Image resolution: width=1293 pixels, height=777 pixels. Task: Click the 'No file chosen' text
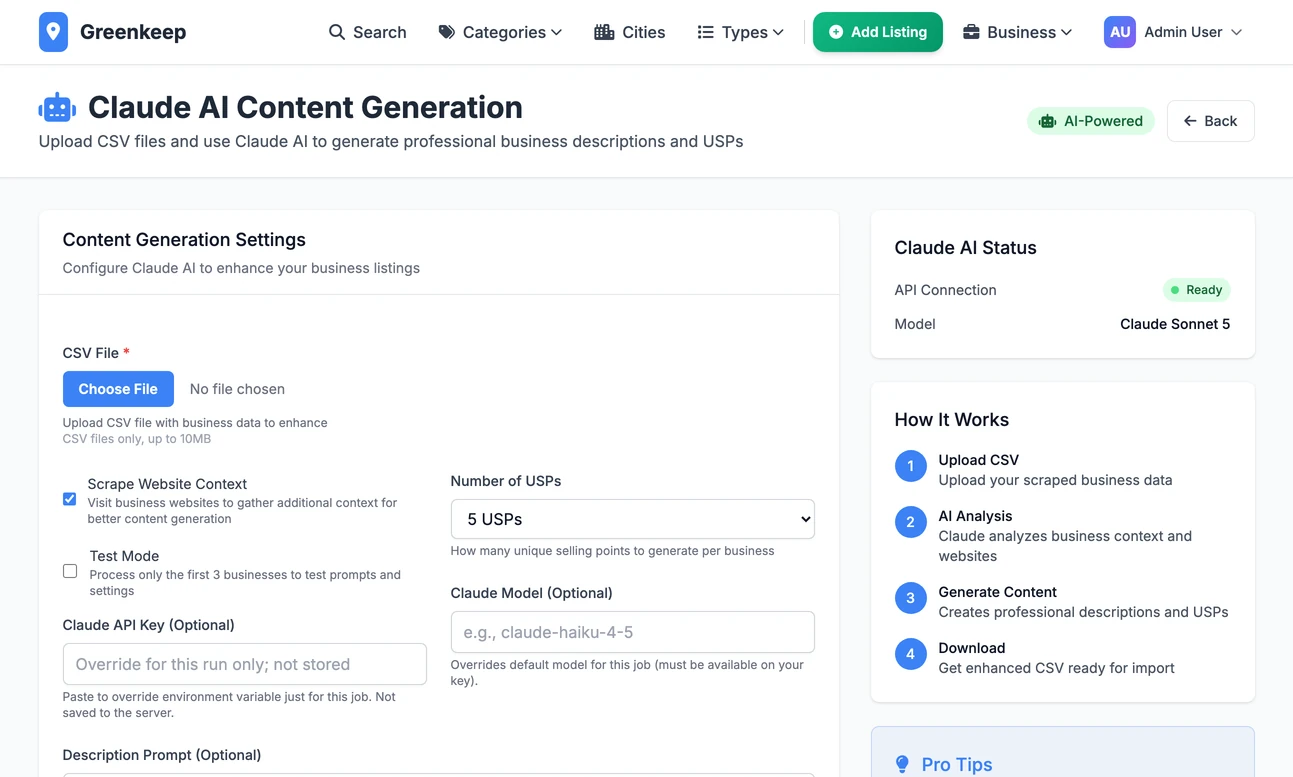pyautogui.click(x=237, y=389)
